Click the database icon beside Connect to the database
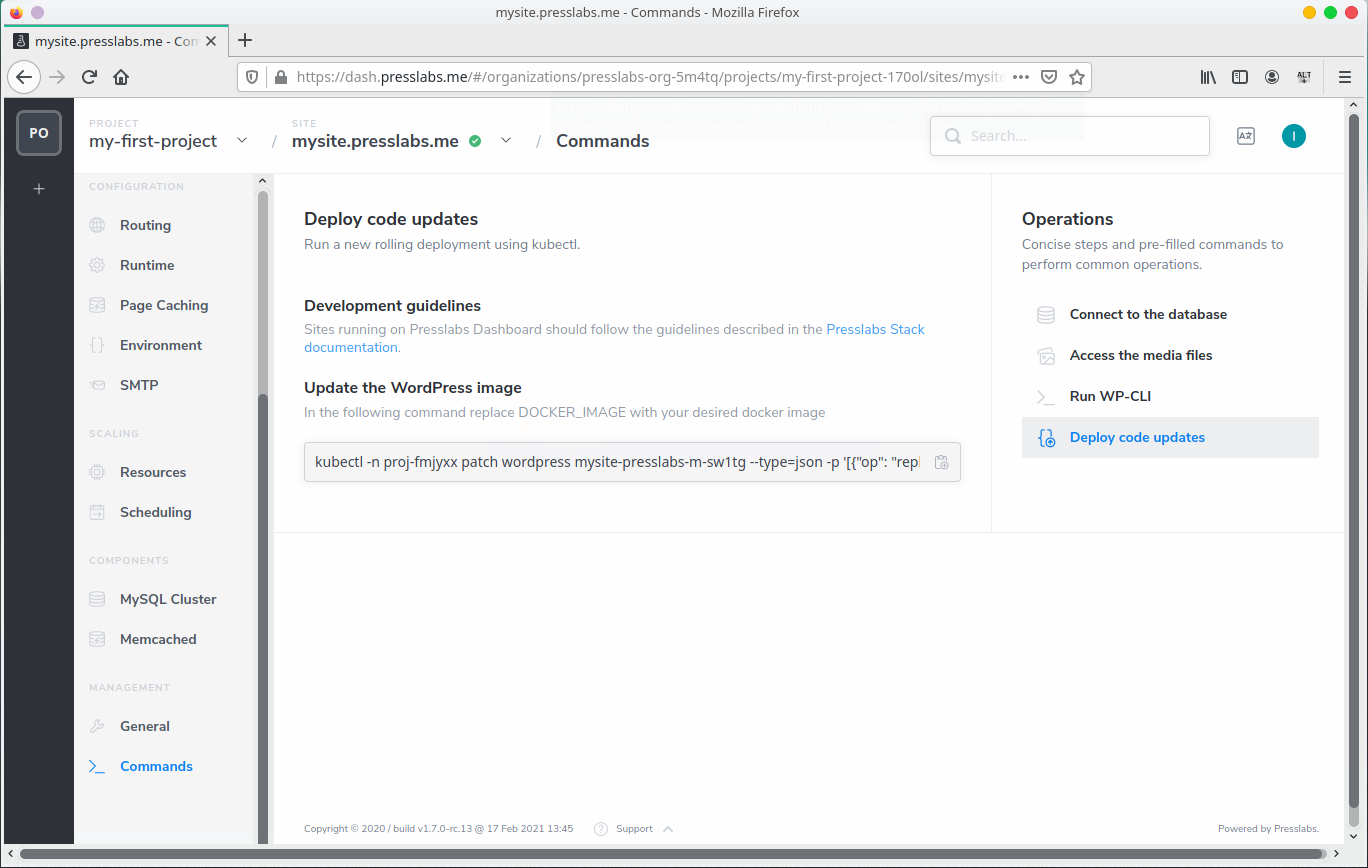 1046,314
